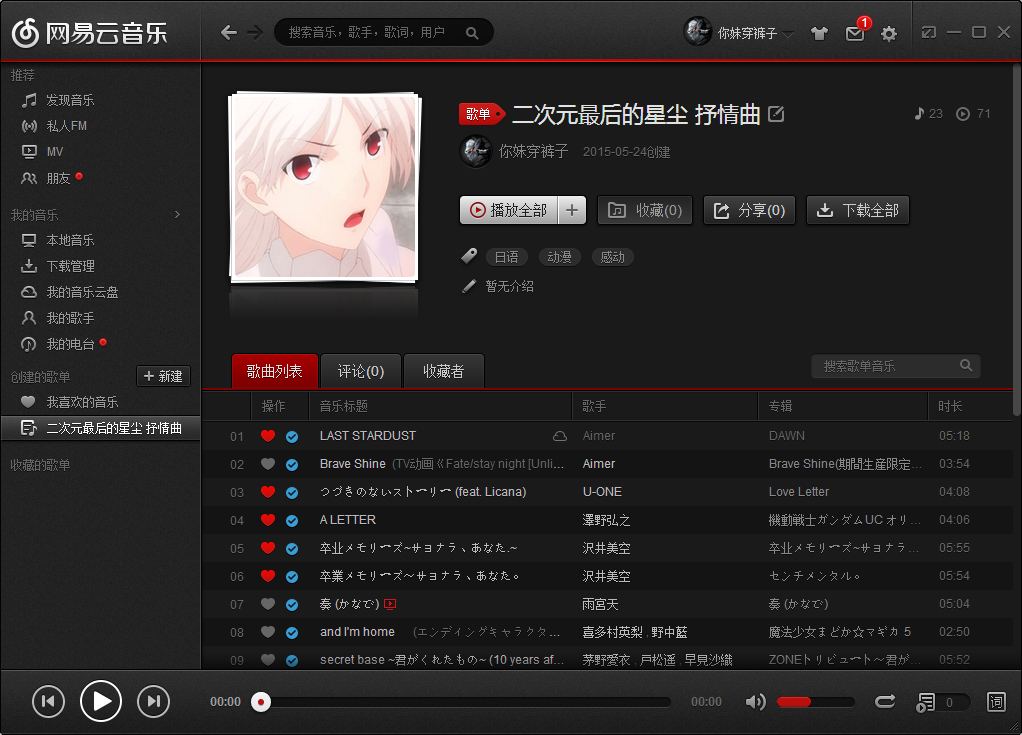Like Brave Shine with heart icon

point(268,464)
